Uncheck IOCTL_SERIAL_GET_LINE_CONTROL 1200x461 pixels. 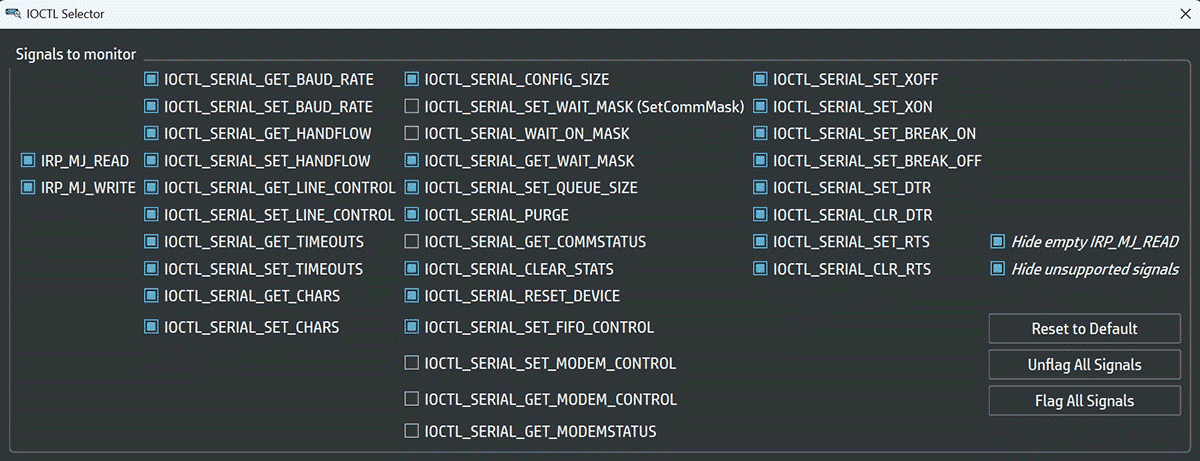[152, 187]
